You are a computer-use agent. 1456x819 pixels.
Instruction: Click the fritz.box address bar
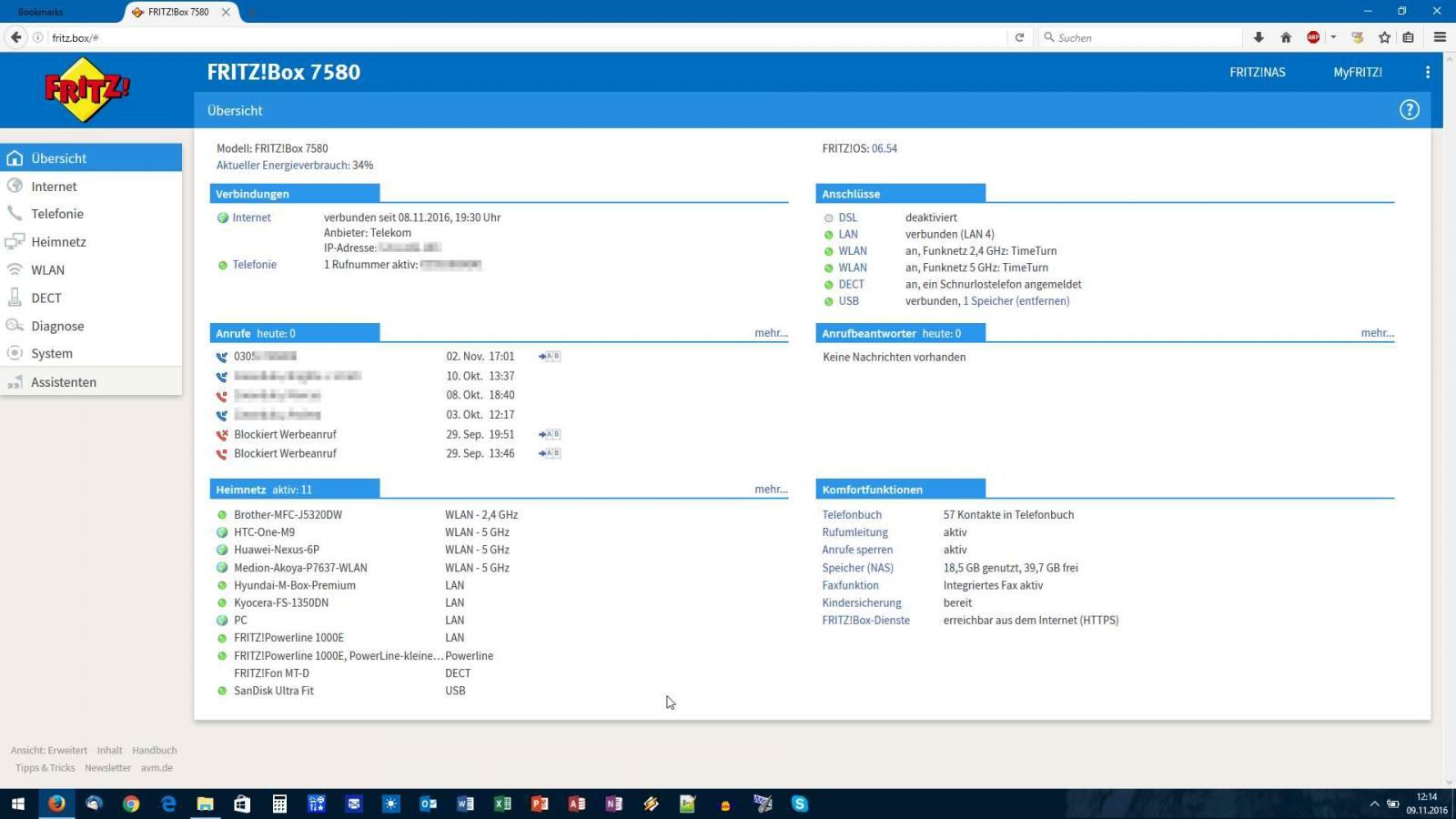[528, 37]
